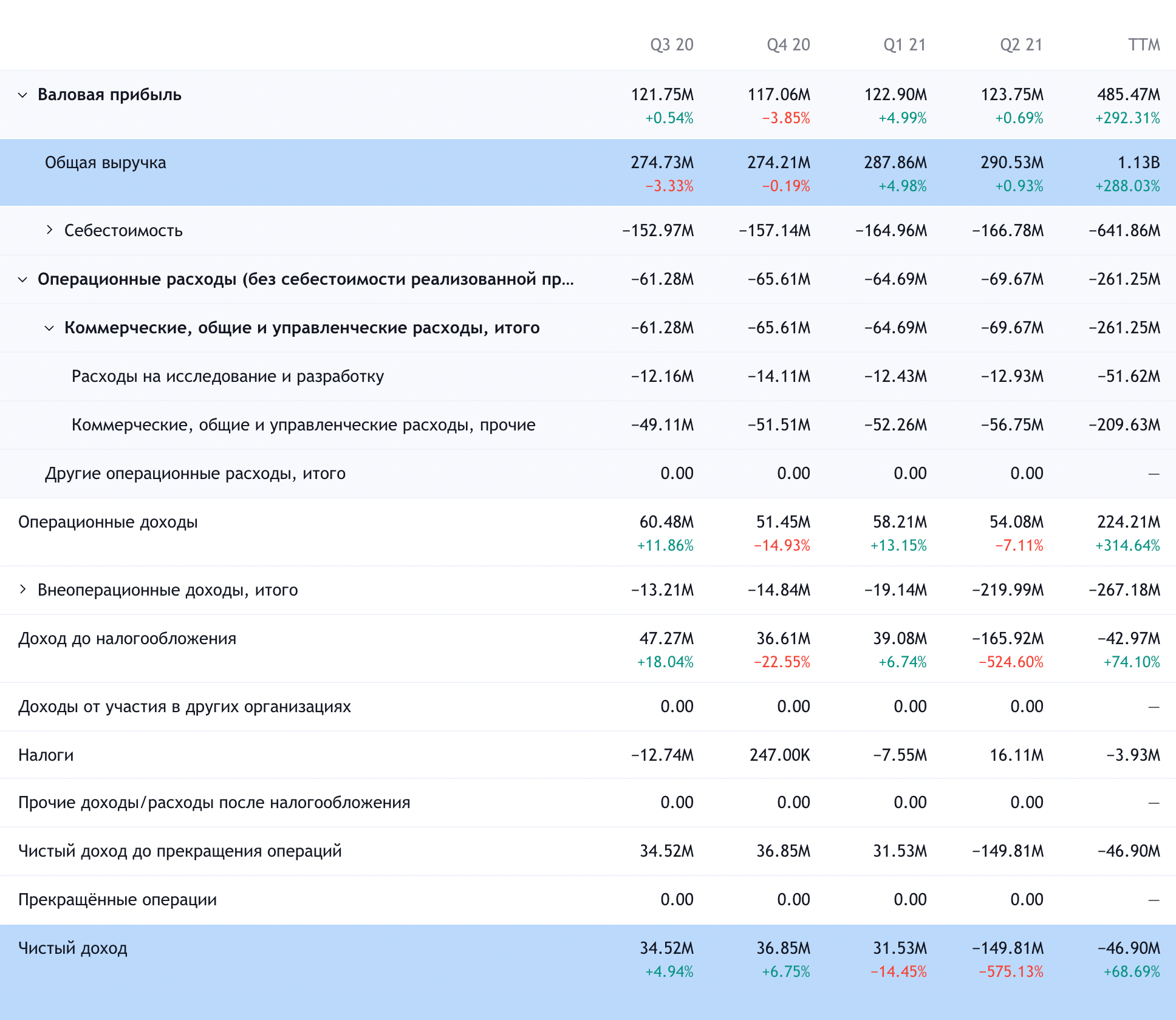Click gross profit change −3.85%

click(786, 118)
